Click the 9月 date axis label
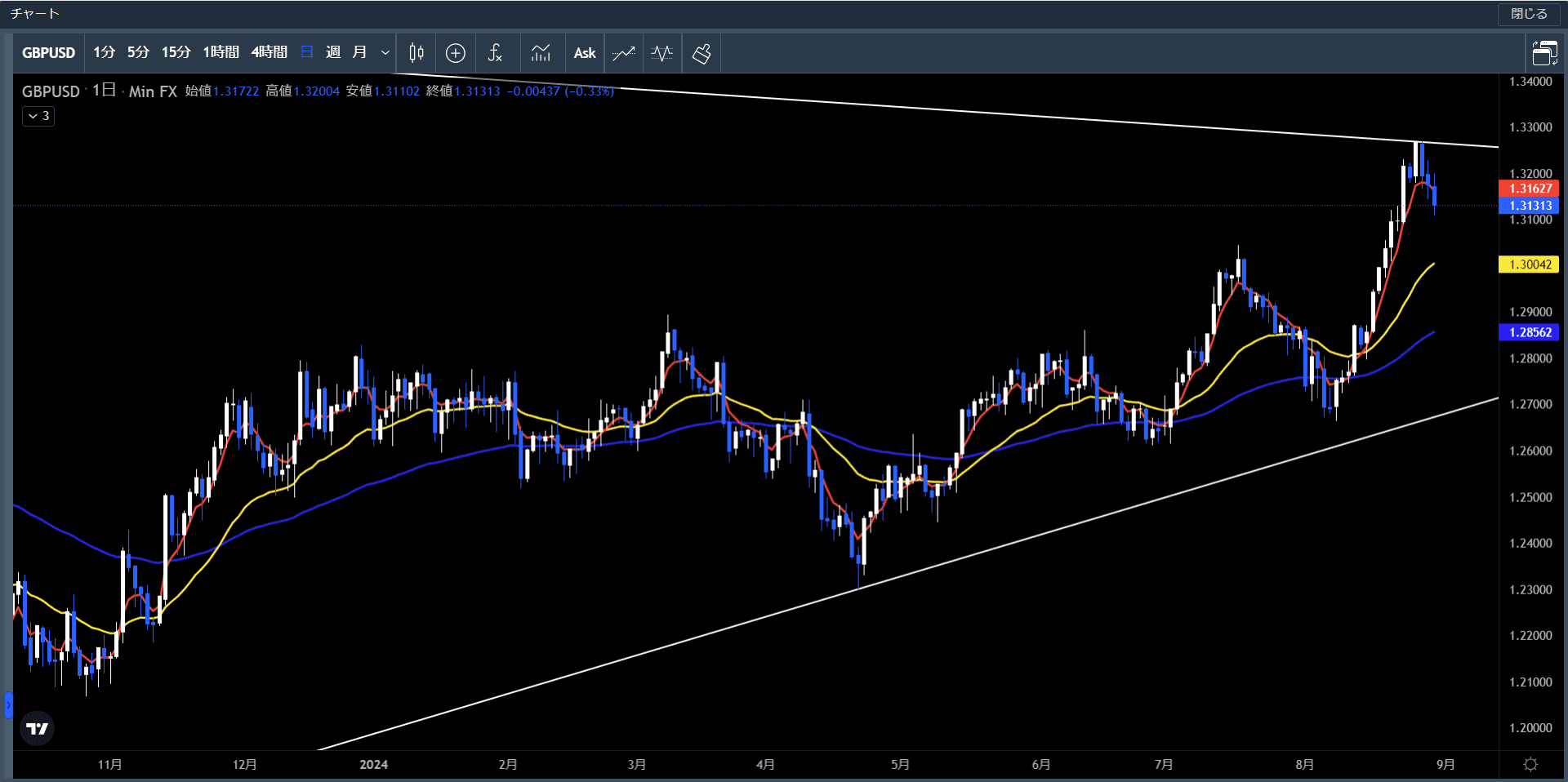The width and height of the screenshot is (1568, 782). pyautogui.click(x=1445, y=765)
